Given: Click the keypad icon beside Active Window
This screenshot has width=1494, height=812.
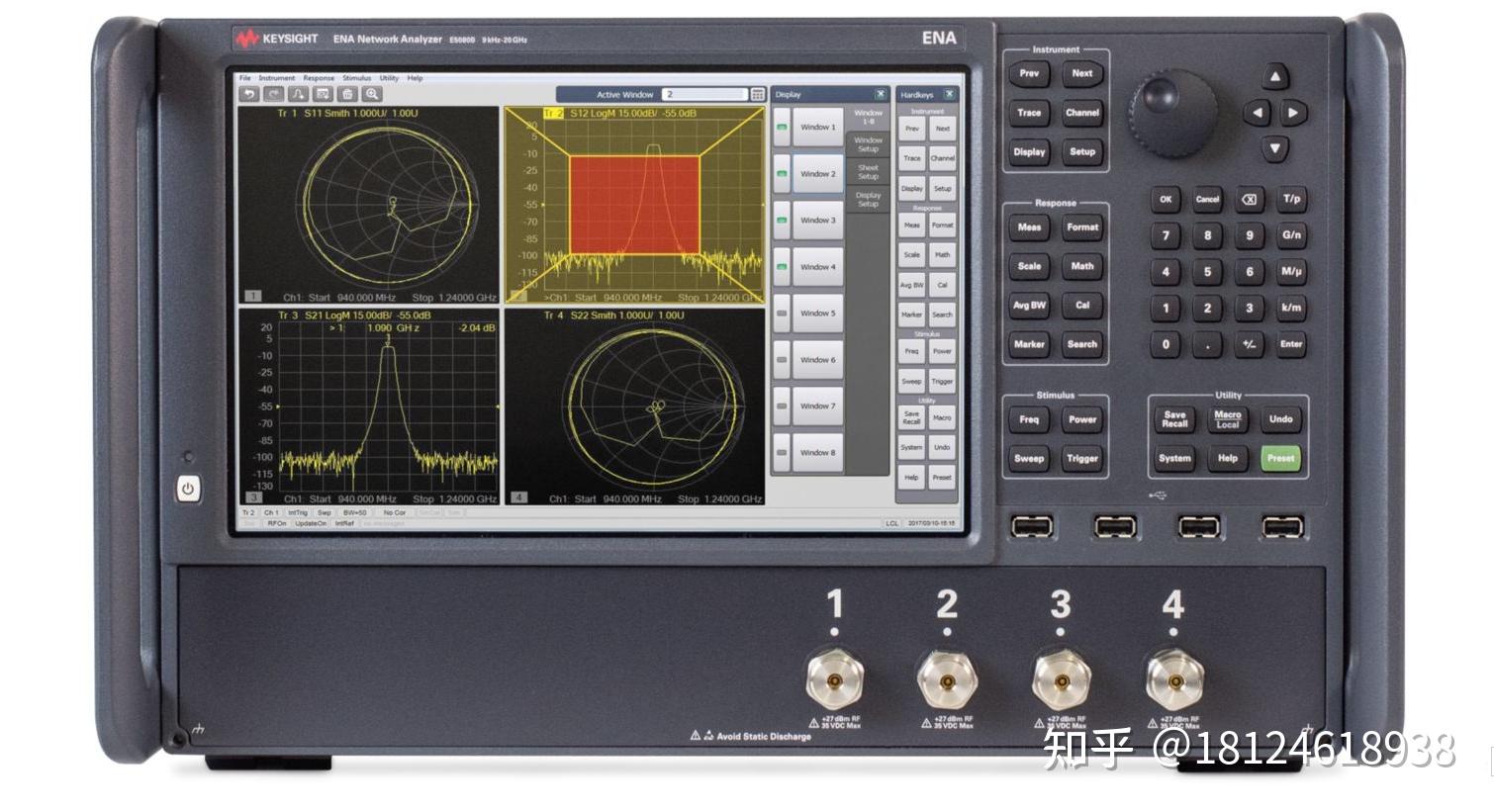Looking at the screenshot, I should 756,94.
